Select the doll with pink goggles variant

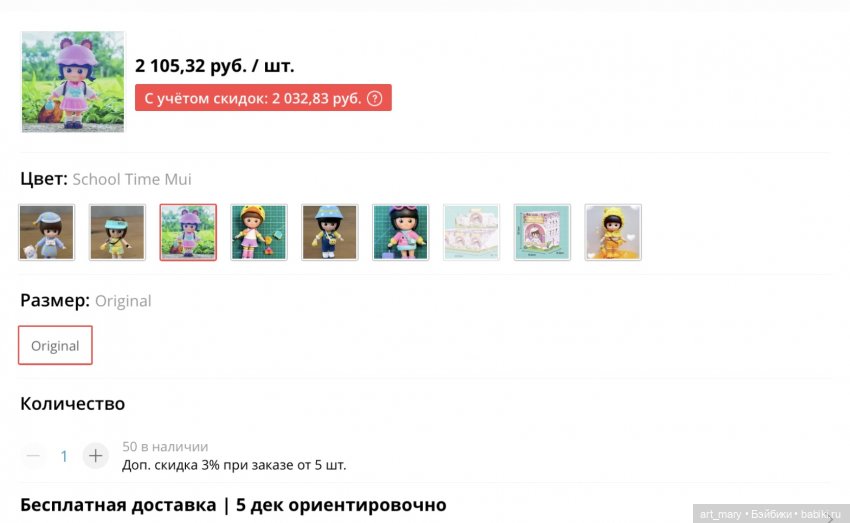tap(401, 233)
